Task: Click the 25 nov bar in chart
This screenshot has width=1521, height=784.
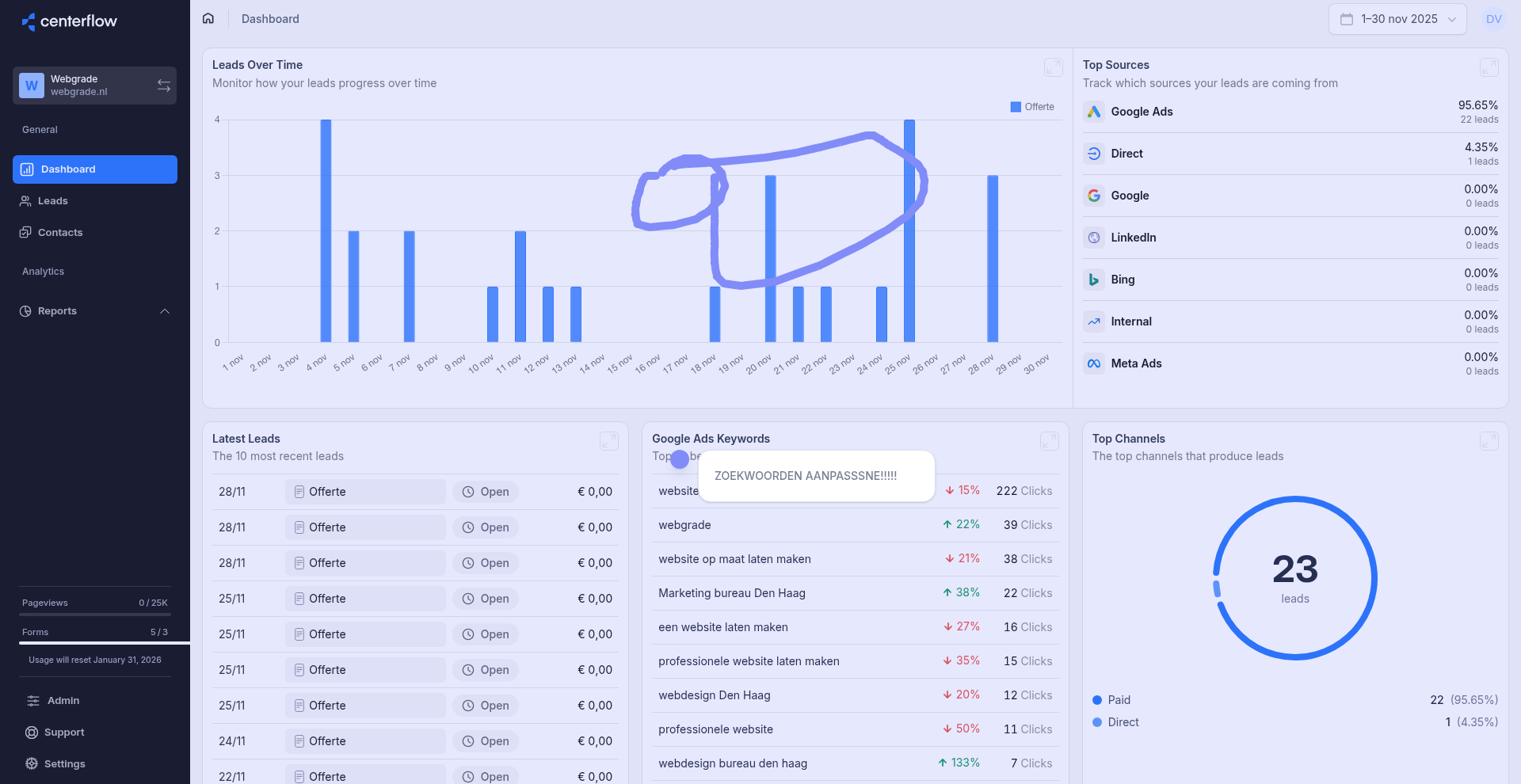Action: pyautogui.click(x=909, y=230)
